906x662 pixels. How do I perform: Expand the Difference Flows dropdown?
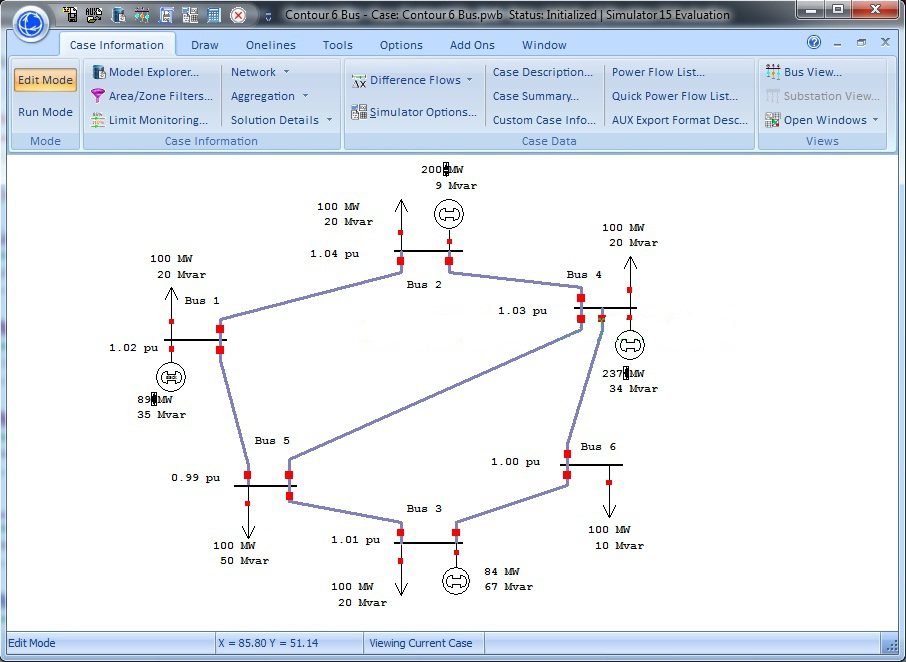(x=414, y=80)
